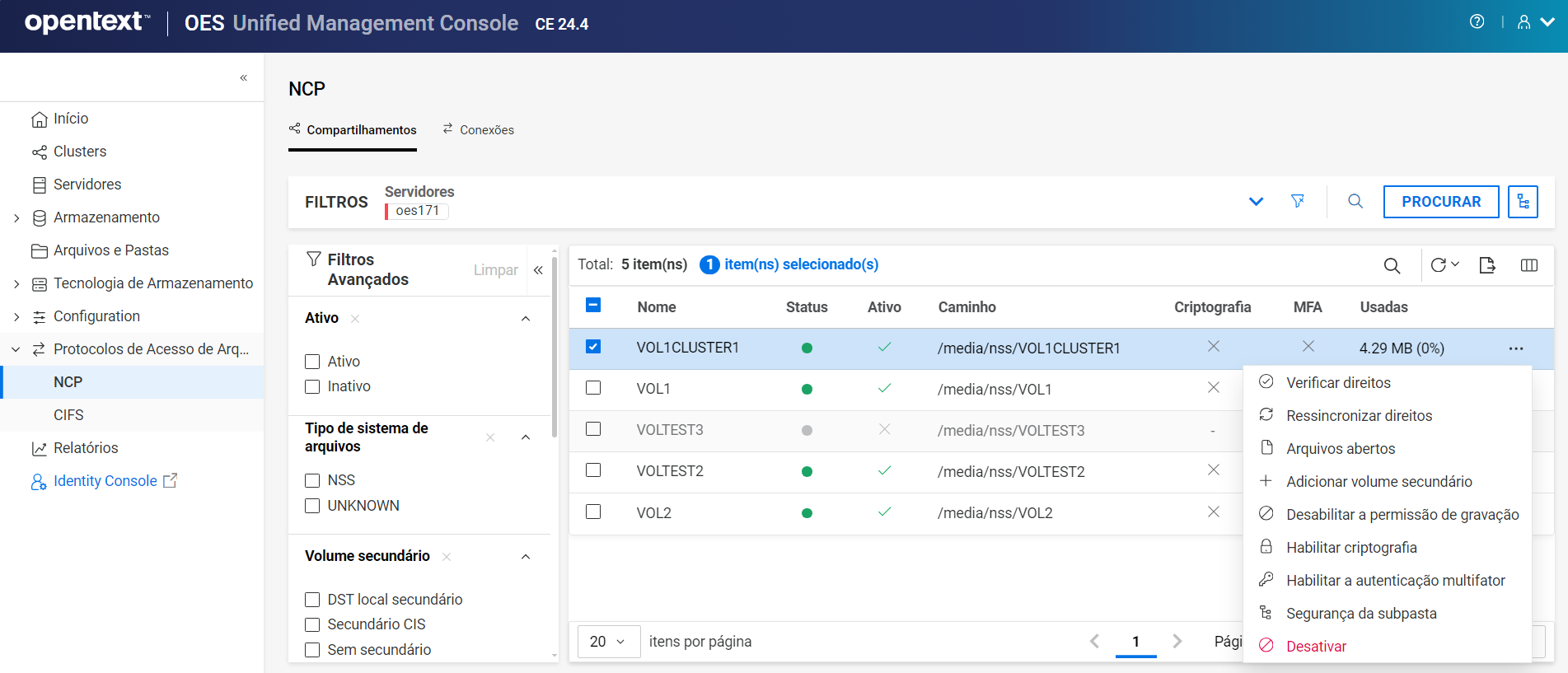Enable the Inativo filter checkbox

pyautogui.click(x=312, y=386)
